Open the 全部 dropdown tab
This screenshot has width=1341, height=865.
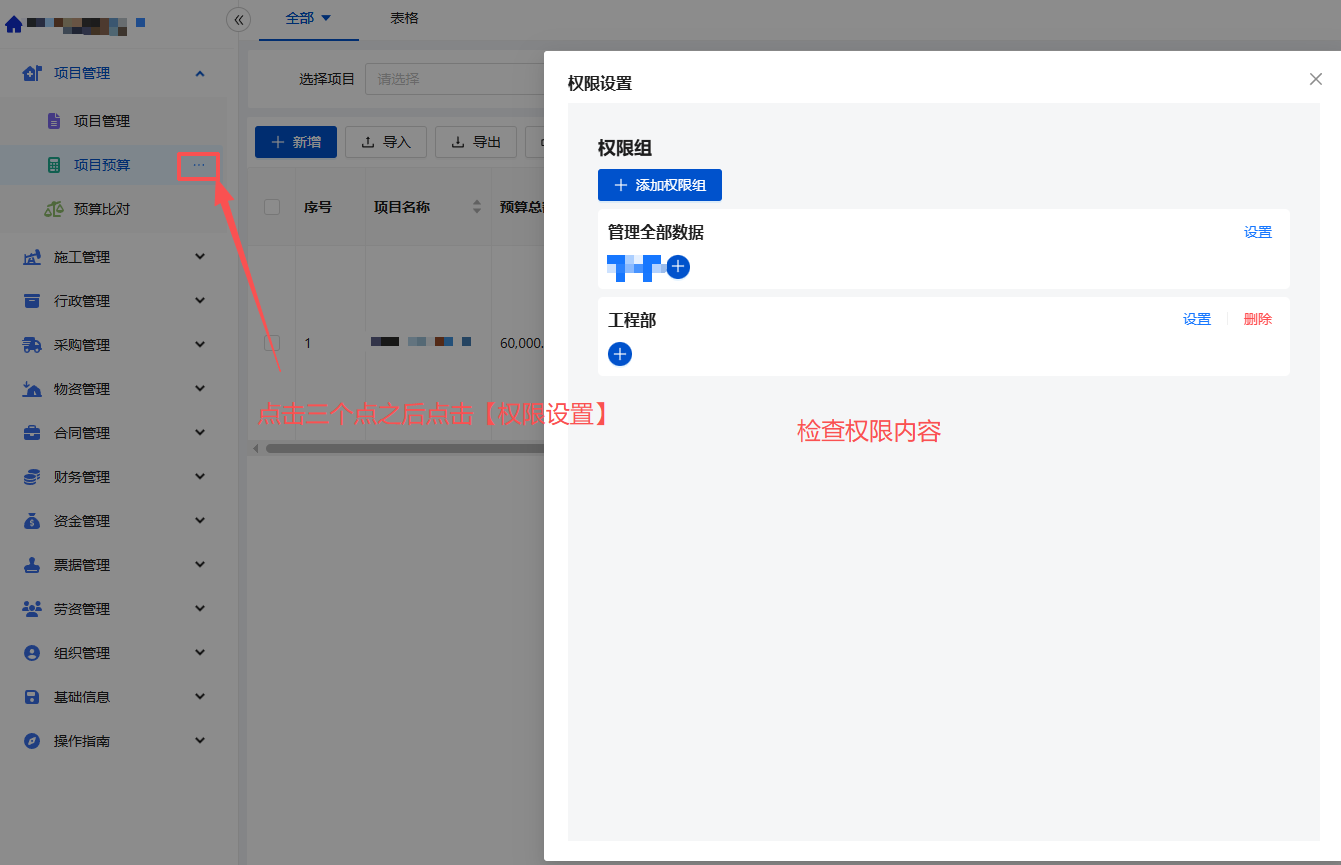[308, 18]
